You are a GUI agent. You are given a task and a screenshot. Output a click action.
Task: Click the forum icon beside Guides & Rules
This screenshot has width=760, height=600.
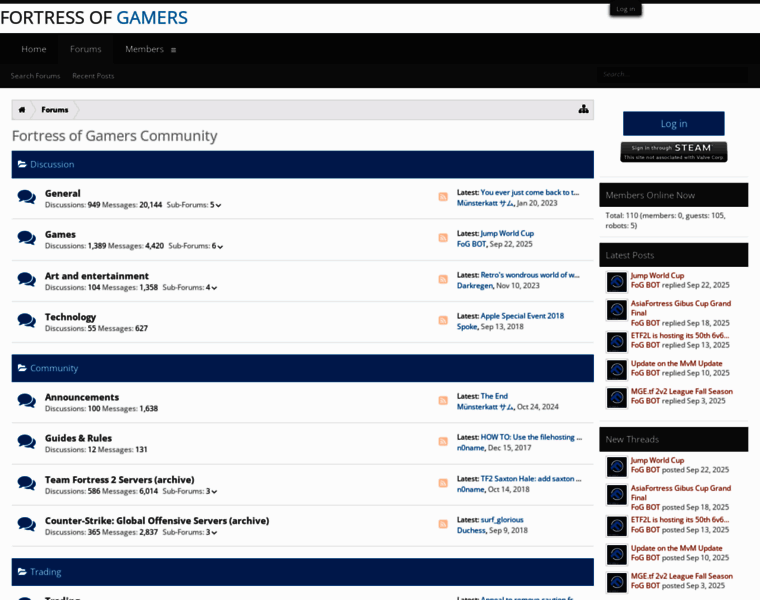tap(26, 442)
